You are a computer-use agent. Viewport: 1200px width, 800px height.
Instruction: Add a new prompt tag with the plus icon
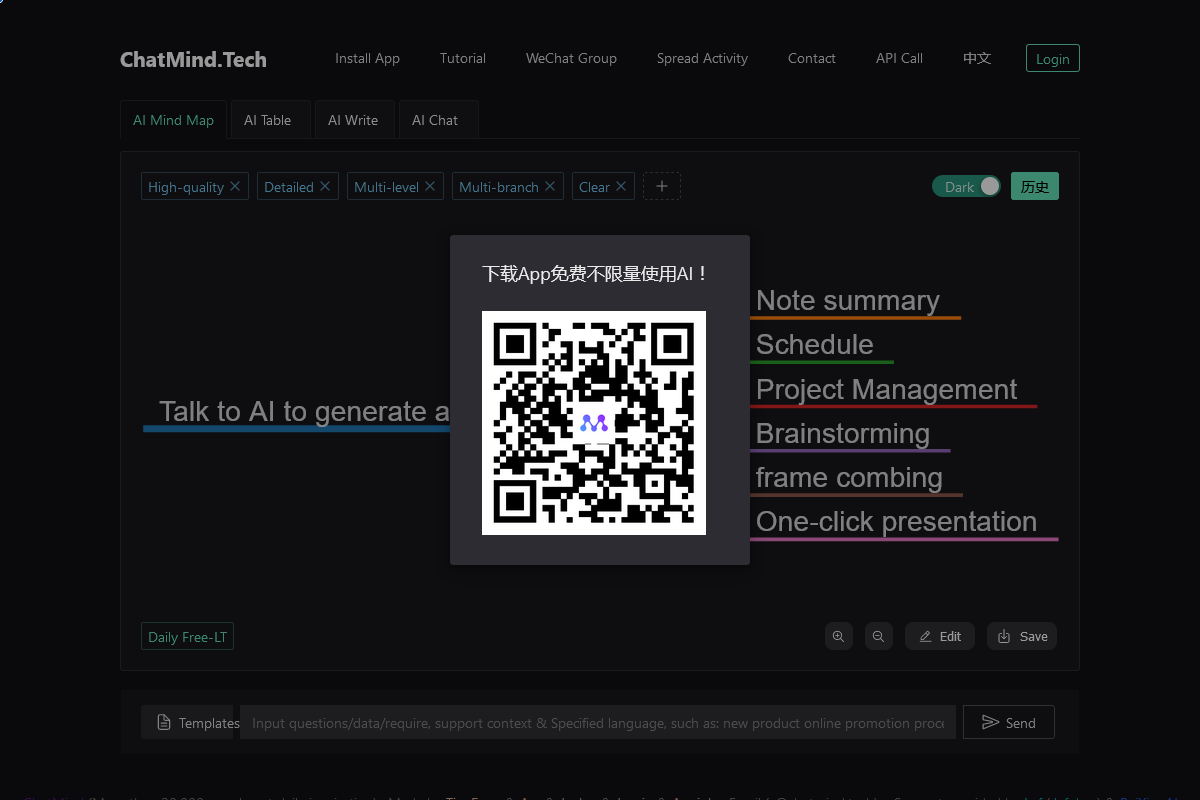click(x=661, y=186)
